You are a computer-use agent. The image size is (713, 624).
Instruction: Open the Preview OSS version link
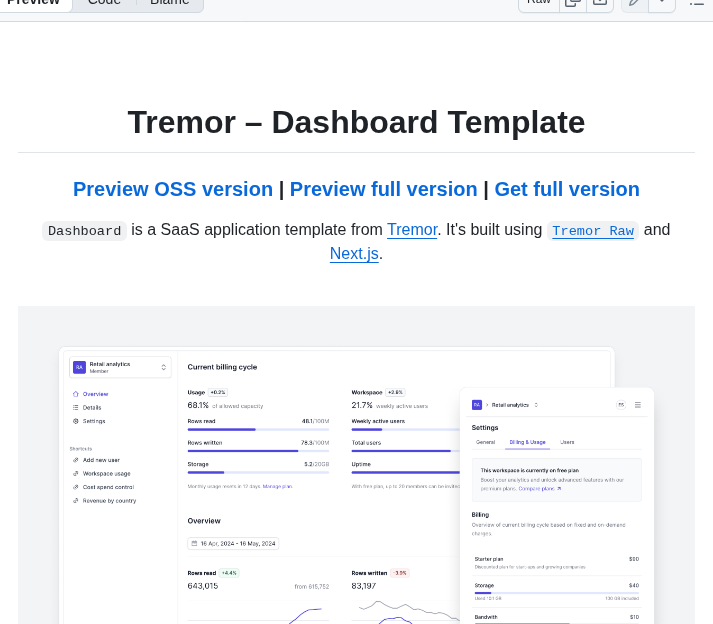[x=173, y=189]
